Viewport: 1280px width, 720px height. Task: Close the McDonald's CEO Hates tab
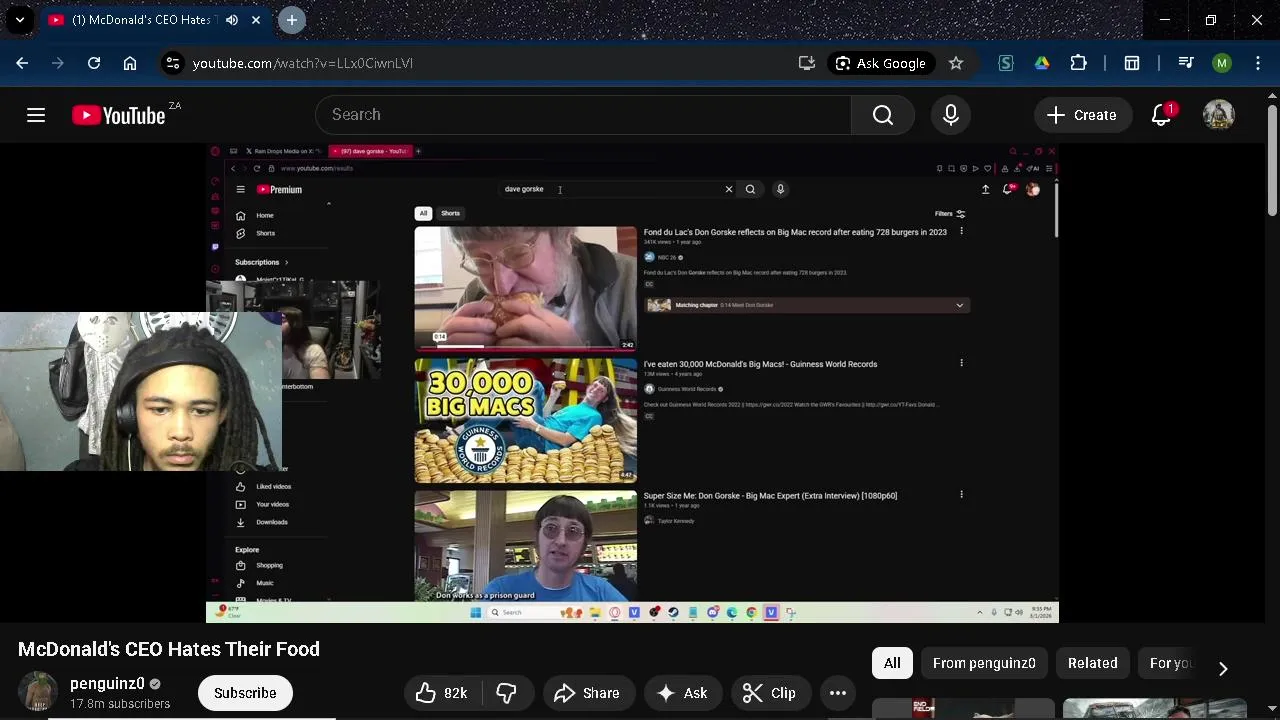click(256, 20)
